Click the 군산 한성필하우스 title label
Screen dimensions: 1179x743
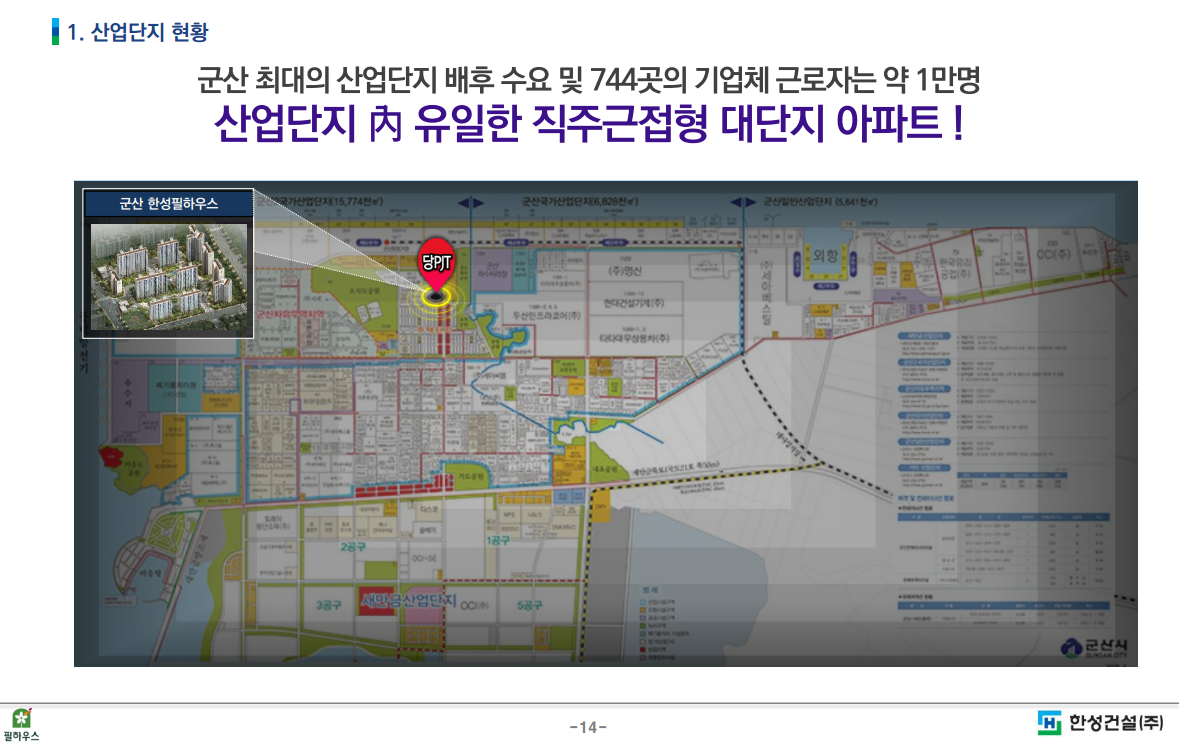coord(168,204)
